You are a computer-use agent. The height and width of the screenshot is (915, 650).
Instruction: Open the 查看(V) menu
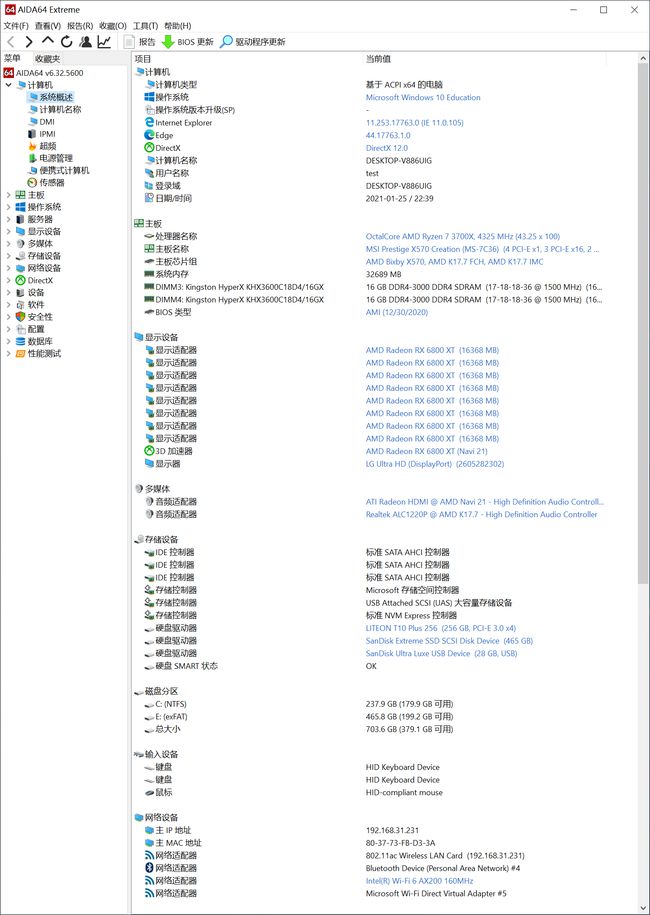[47, 26]
